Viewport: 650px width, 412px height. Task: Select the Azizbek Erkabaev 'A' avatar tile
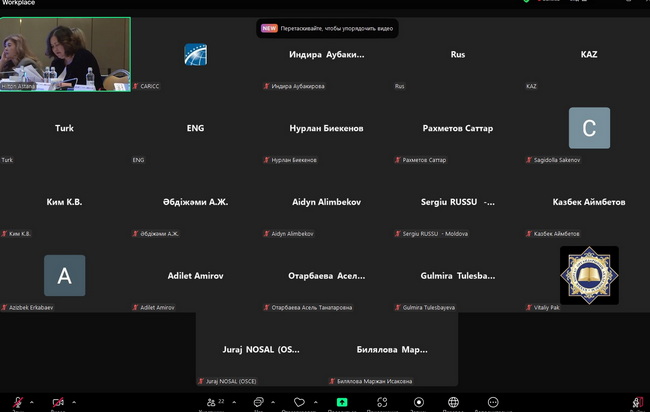click(65, 275)
